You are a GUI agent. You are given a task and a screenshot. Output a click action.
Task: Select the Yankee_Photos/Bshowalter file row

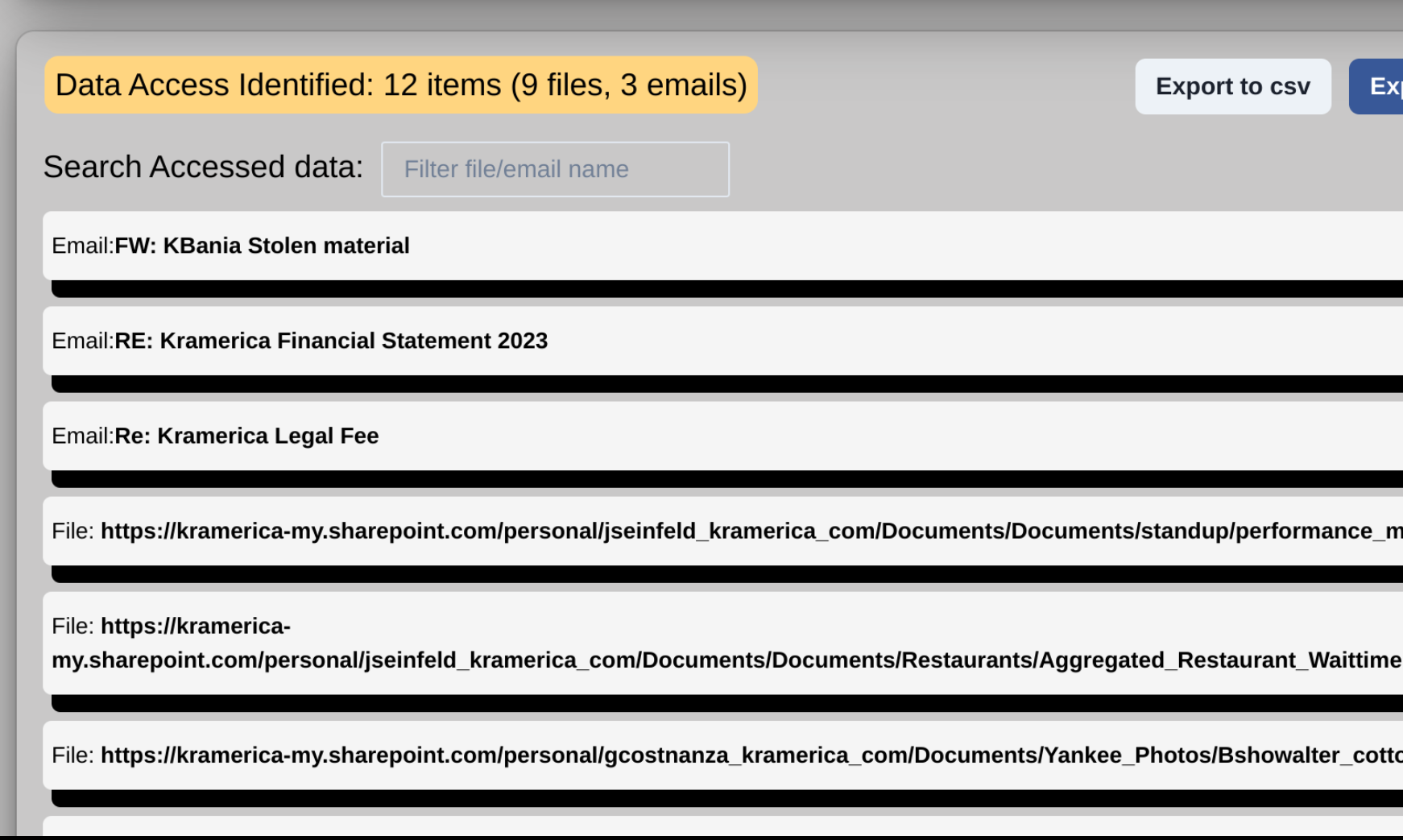[722, 755]
